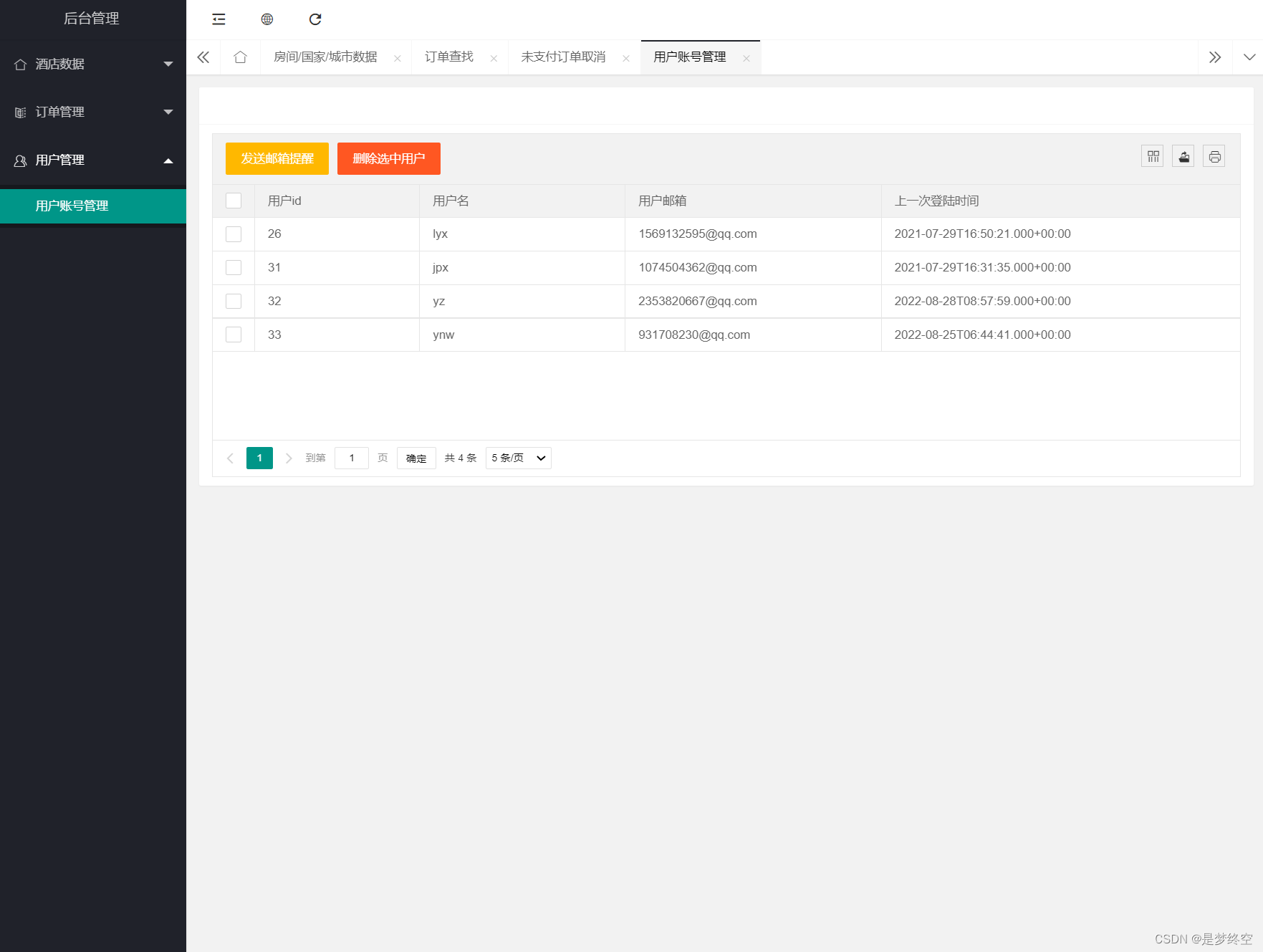Open the tab operations dropdown arrow

point(1249,57)
